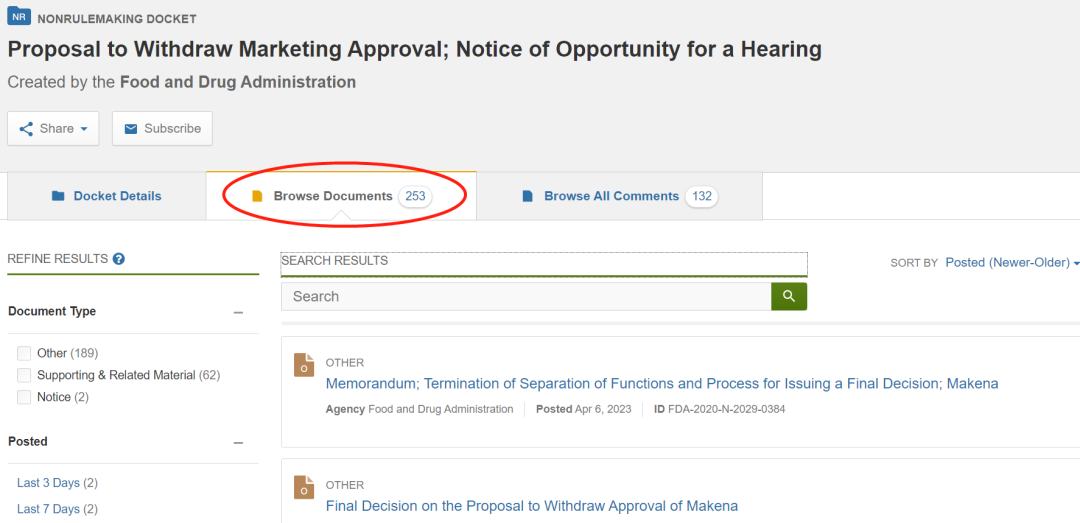Click into the Search results input field
The width and height of the screenshot is (1080, 523).
pos(525,296)
